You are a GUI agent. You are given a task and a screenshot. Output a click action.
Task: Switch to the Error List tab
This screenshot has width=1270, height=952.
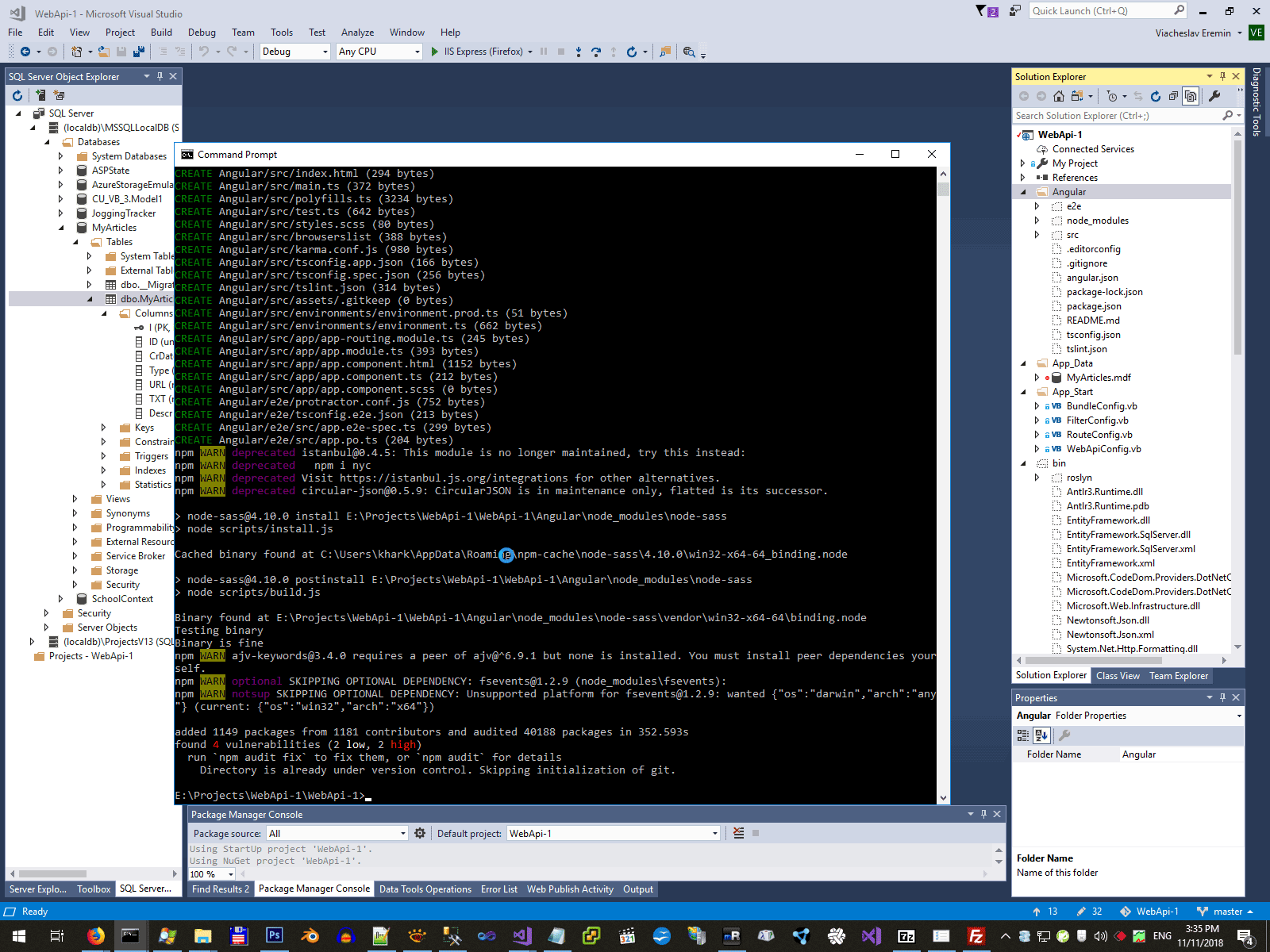click(499, 889)
